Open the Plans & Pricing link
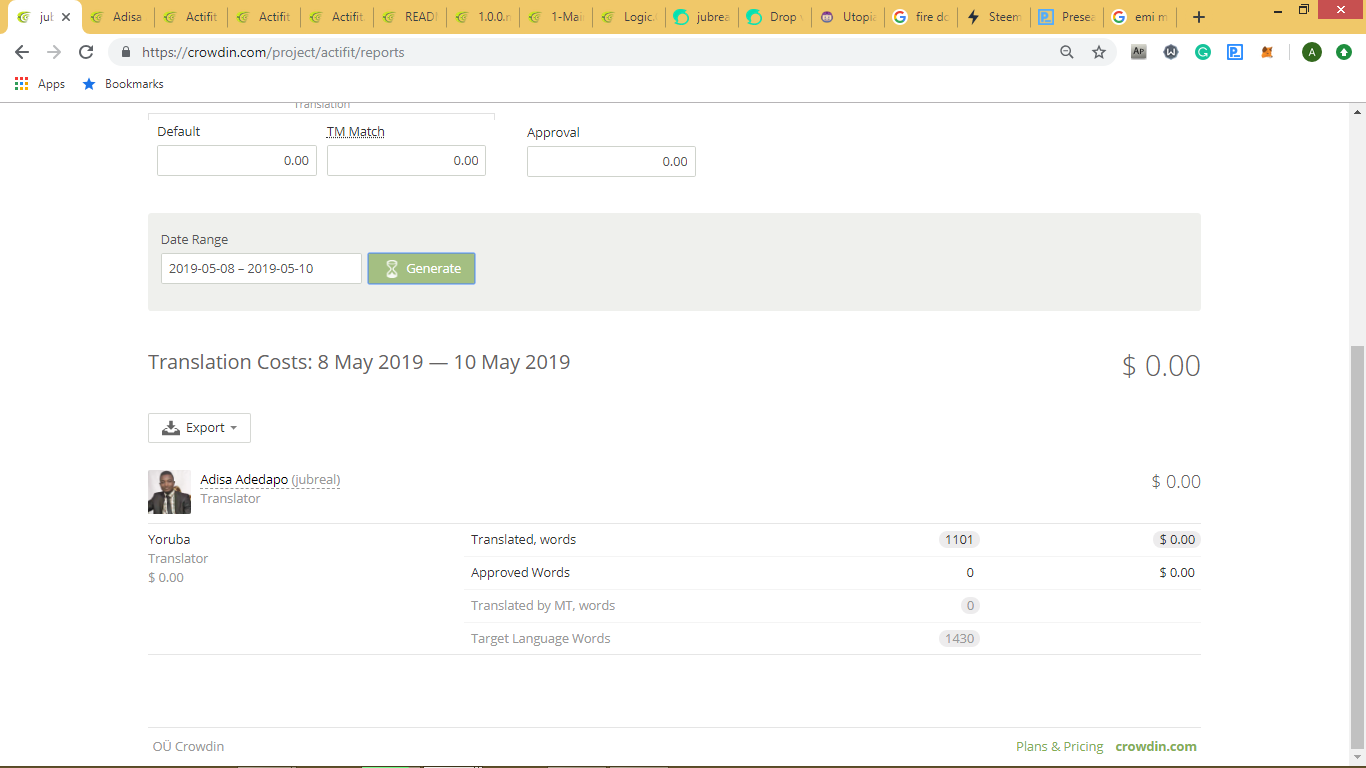Image resolution: width=1366 pixels, height=768 pixels. coord(1059,746)
